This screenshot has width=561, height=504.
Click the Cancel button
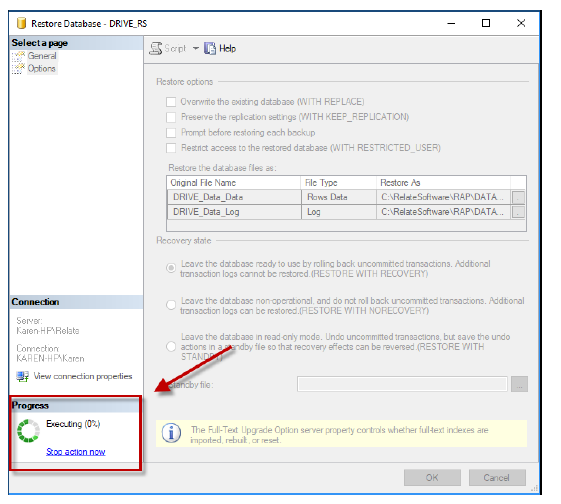coord(497,478)
